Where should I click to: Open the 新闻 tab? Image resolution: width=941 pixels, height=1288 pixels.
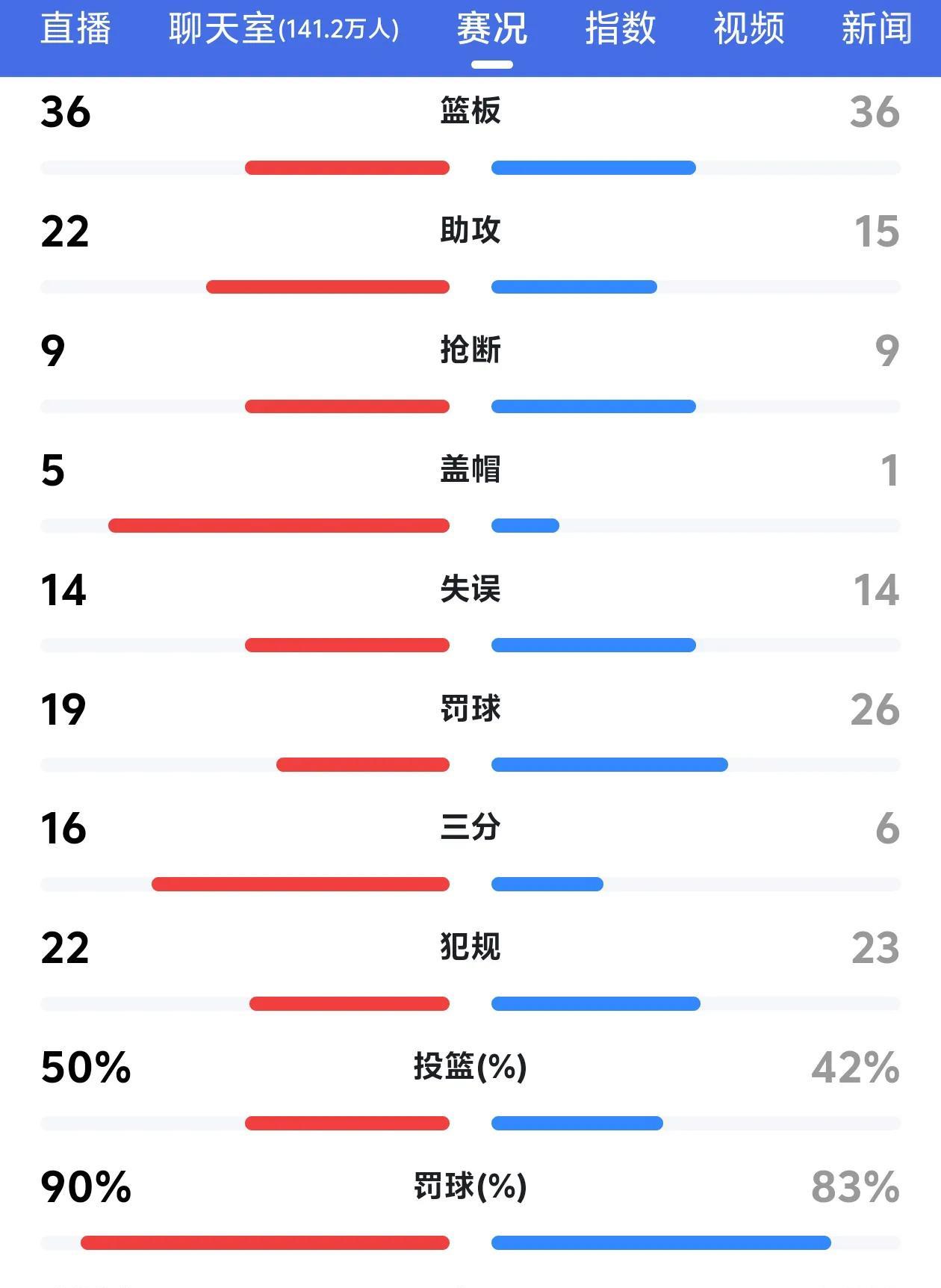877,29
